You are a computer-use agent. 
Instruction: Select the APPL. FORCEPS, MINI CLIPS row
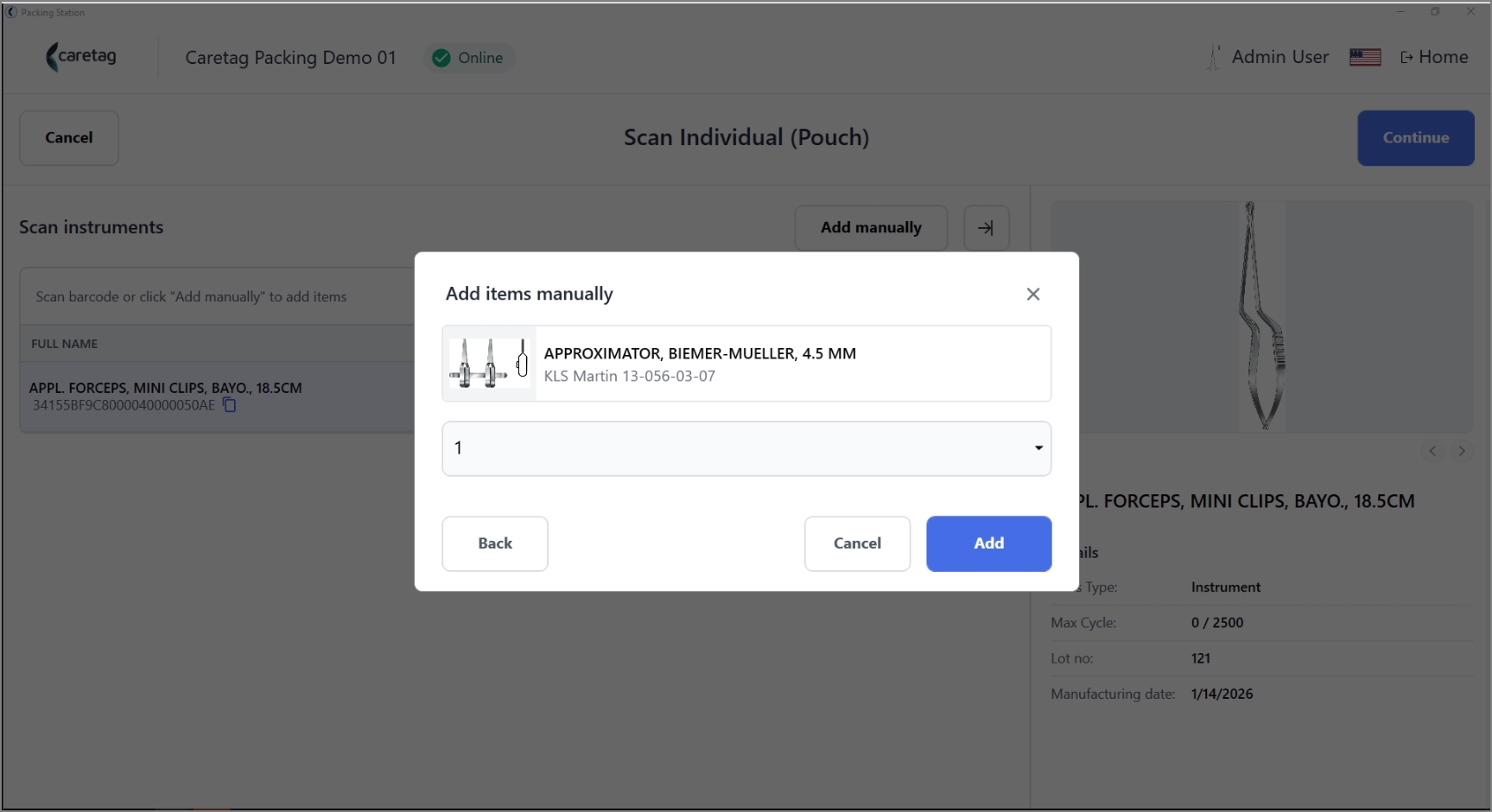(x=218, y=396)
